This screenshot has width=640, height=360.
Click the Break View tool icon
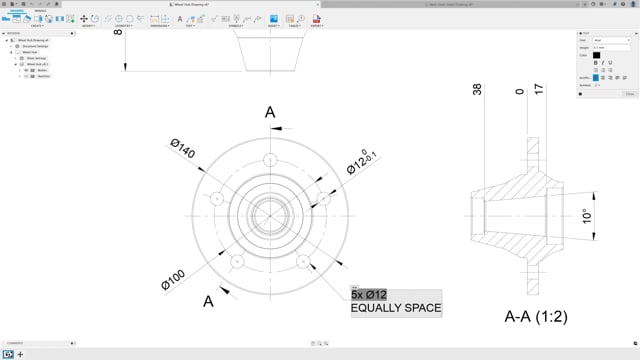tap(60, 19)
